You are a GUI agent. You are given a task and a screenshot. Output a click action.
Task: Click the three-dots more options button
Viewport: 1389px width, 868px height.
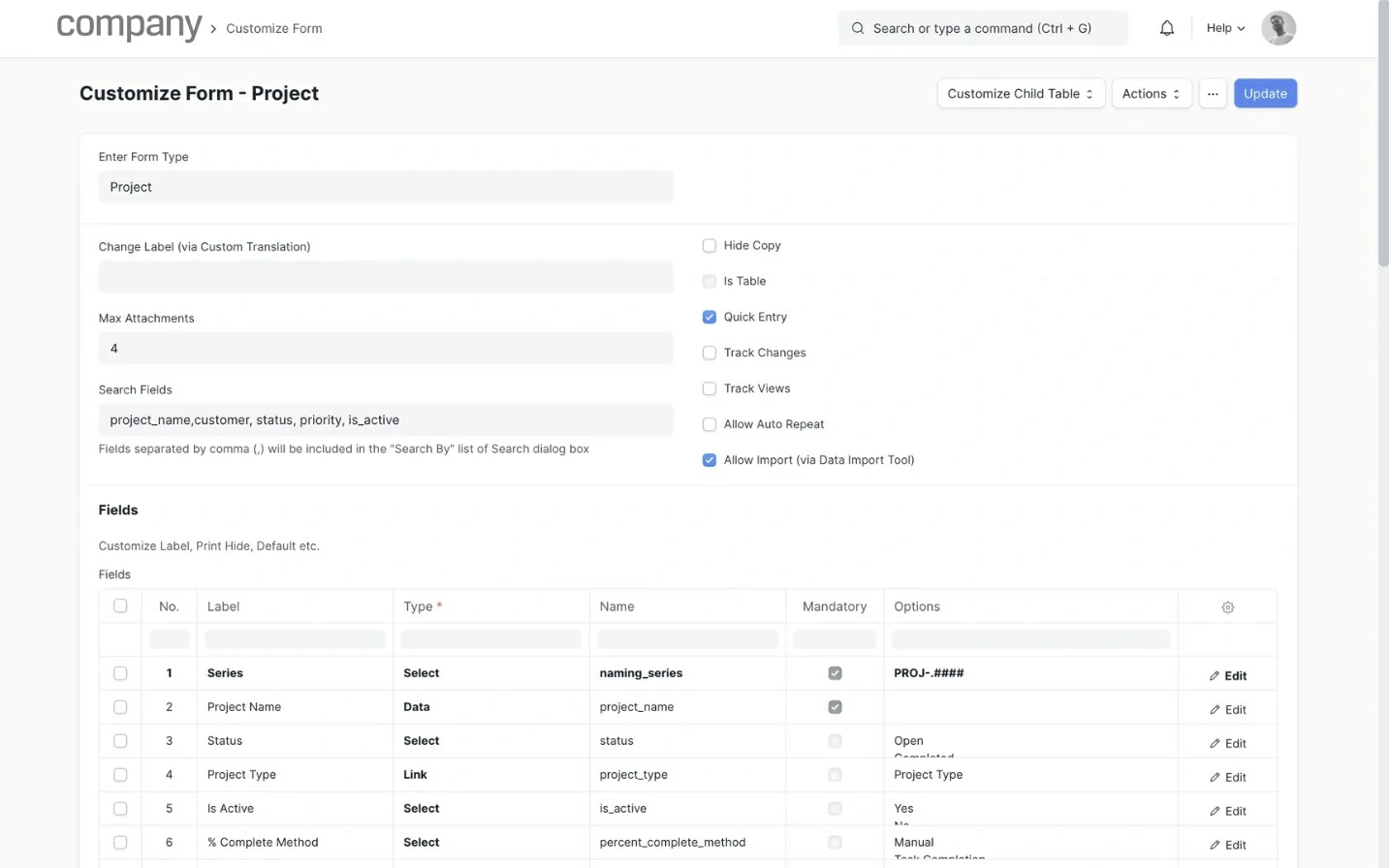(x=1213, y=94)
